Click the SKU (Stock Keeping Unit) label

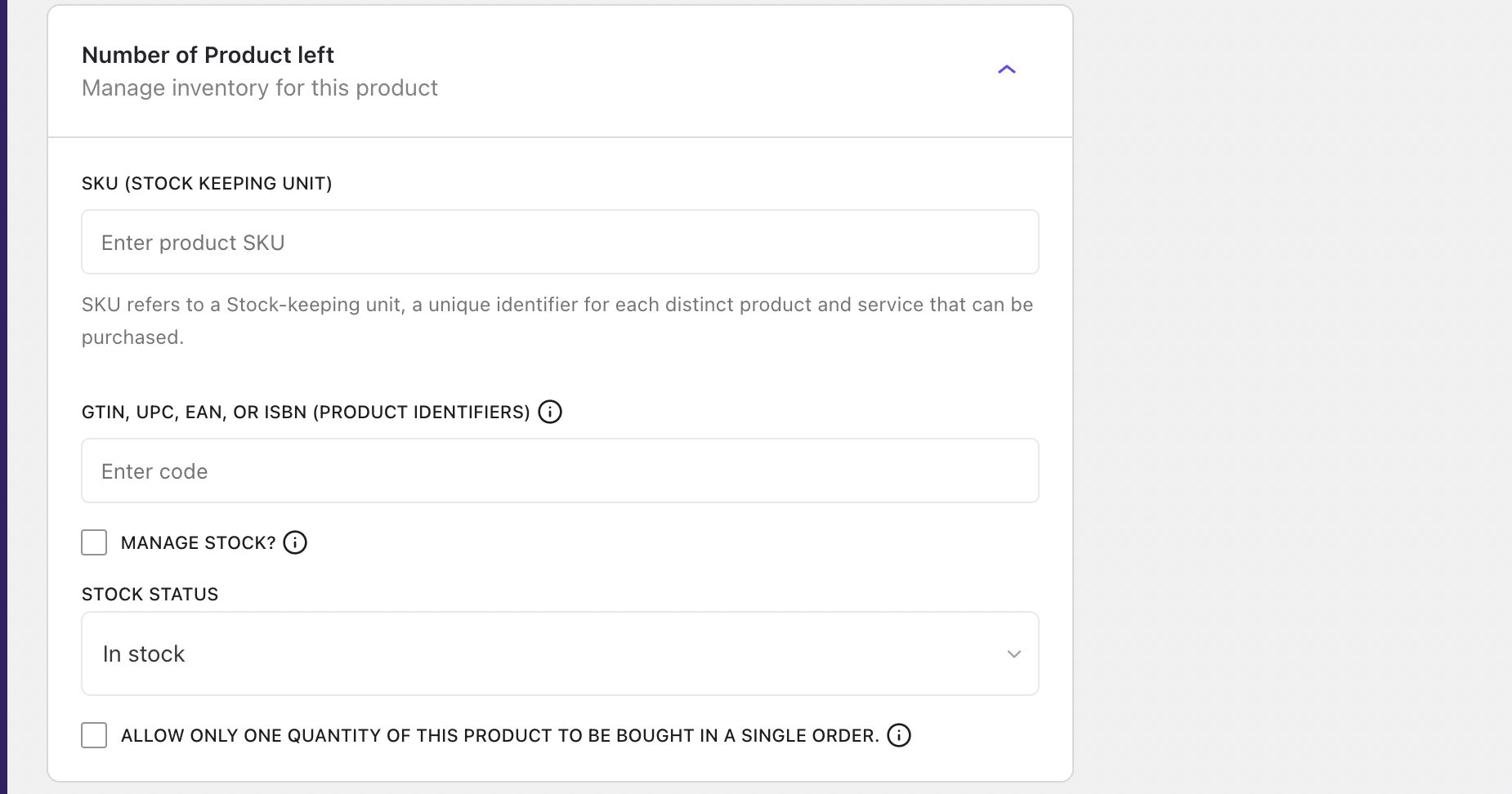point(207,183)
